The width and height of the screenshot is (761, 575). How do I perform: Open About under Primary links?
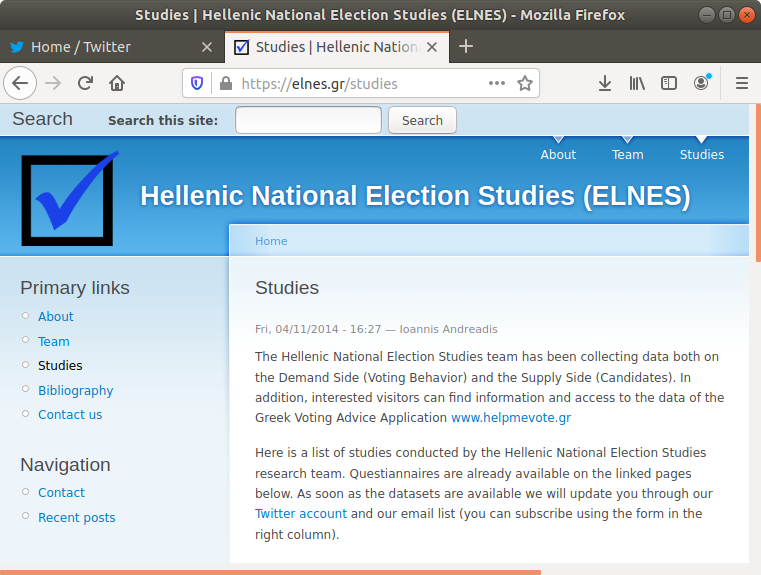56,316
